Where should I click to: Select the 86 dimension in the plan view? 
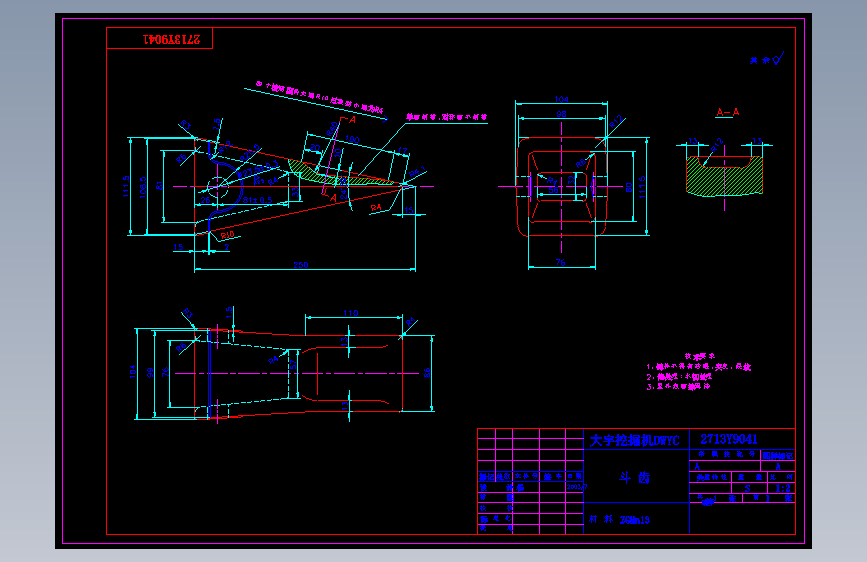click(427, 373)
